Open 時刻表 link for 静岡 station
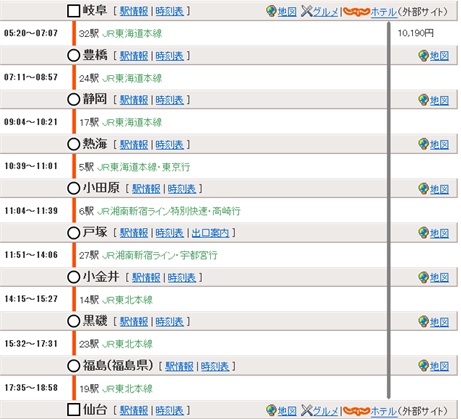 click(170, 100)
